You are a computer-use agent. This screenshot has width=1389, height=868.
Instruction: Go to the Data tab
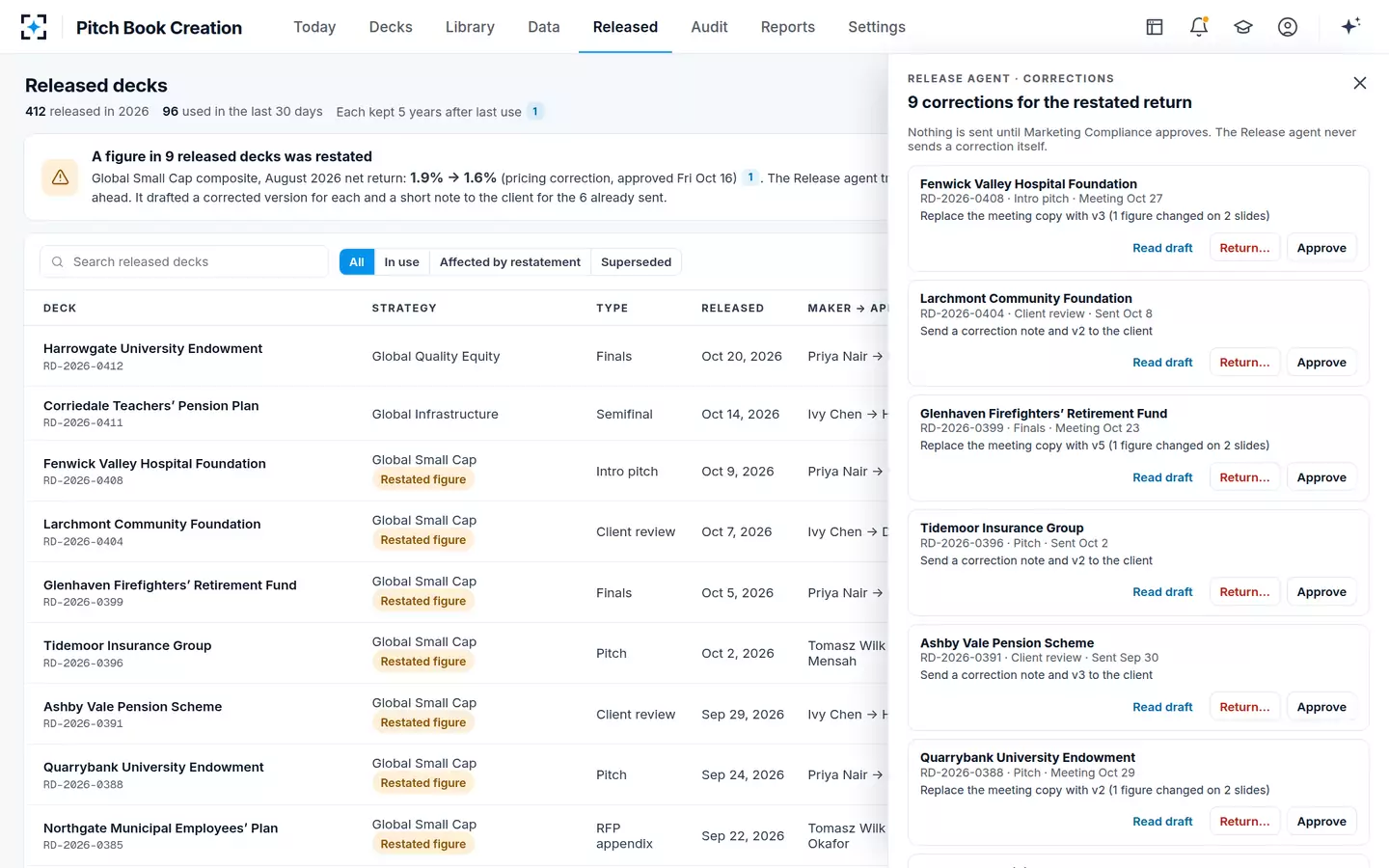[544, 27]
